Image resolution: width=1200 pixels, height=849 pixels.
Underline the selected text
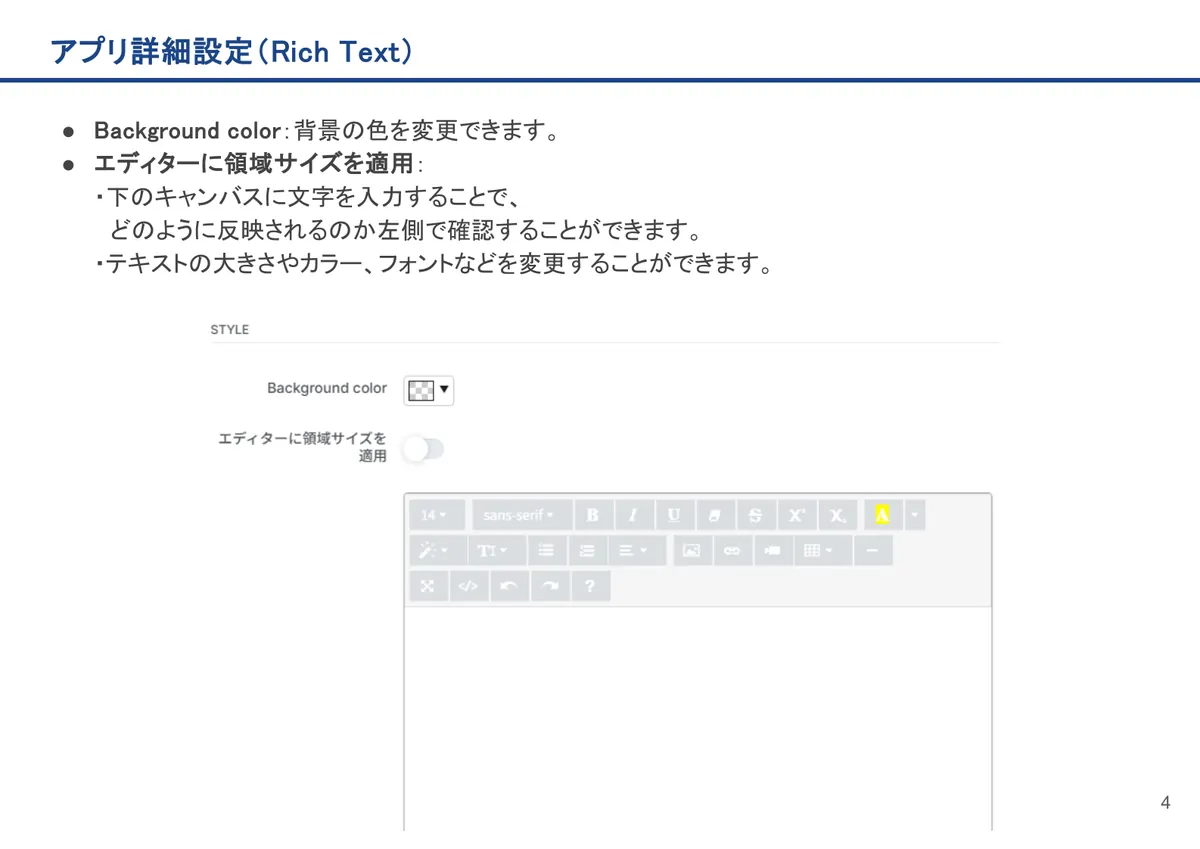click(x=675, y=515)
